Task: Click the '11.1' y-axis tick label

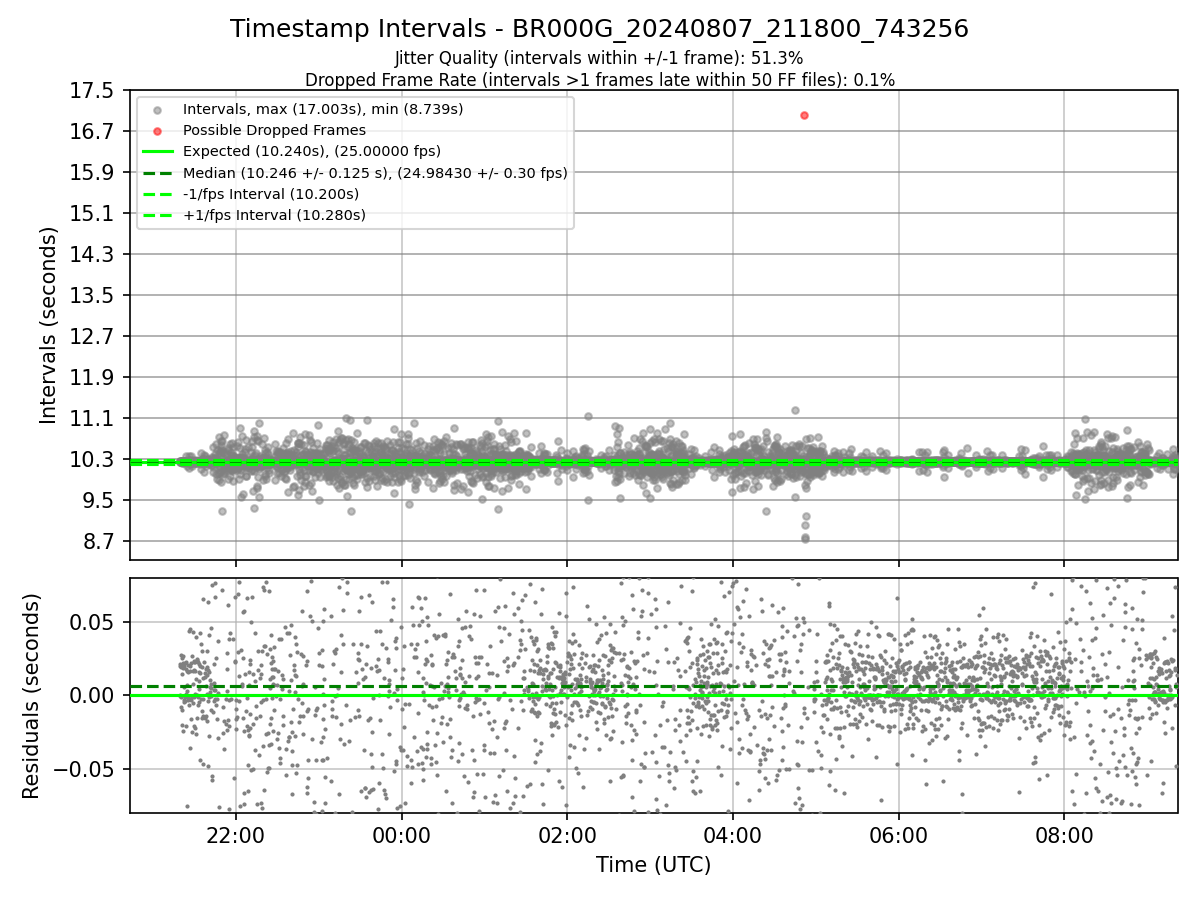Action: [94, 419]
